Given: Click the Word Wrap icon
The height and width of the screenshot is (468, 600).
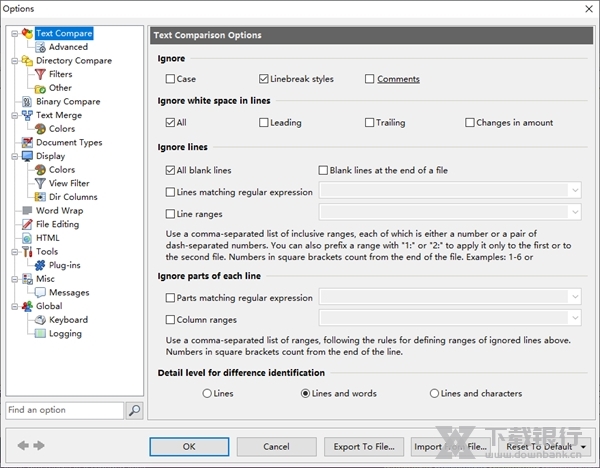Looking at the screenshot, I should tap(27, 211).
